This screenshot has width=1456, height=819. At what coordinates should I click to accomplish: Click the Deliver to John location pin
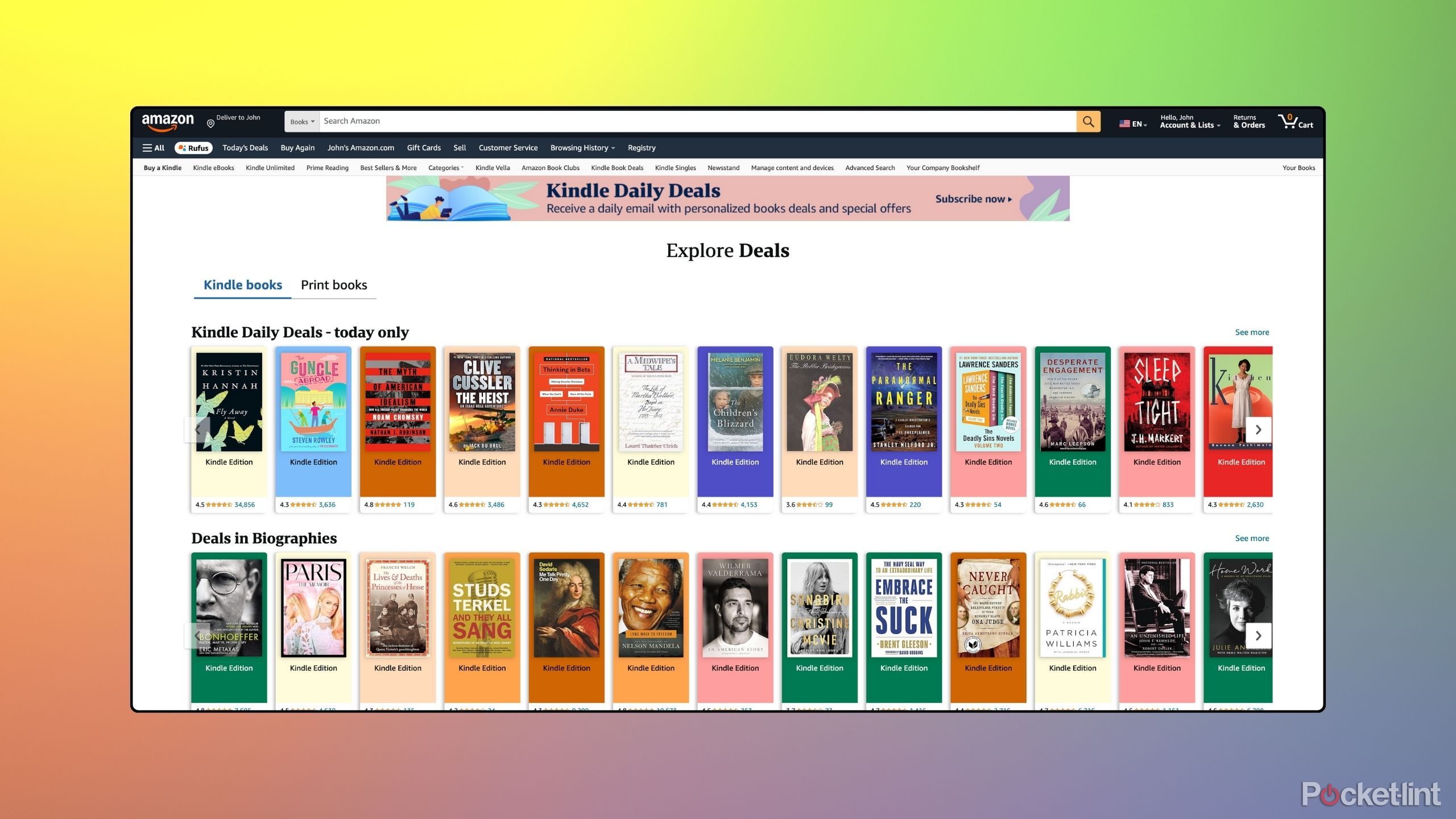[210, 123]
